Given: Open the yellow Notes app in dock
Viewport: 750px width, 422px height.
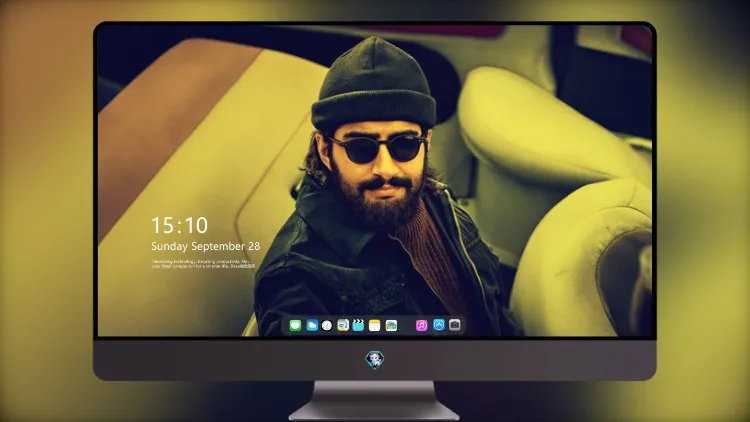Looking at the screenshot, I should click(x=375, y=325).
